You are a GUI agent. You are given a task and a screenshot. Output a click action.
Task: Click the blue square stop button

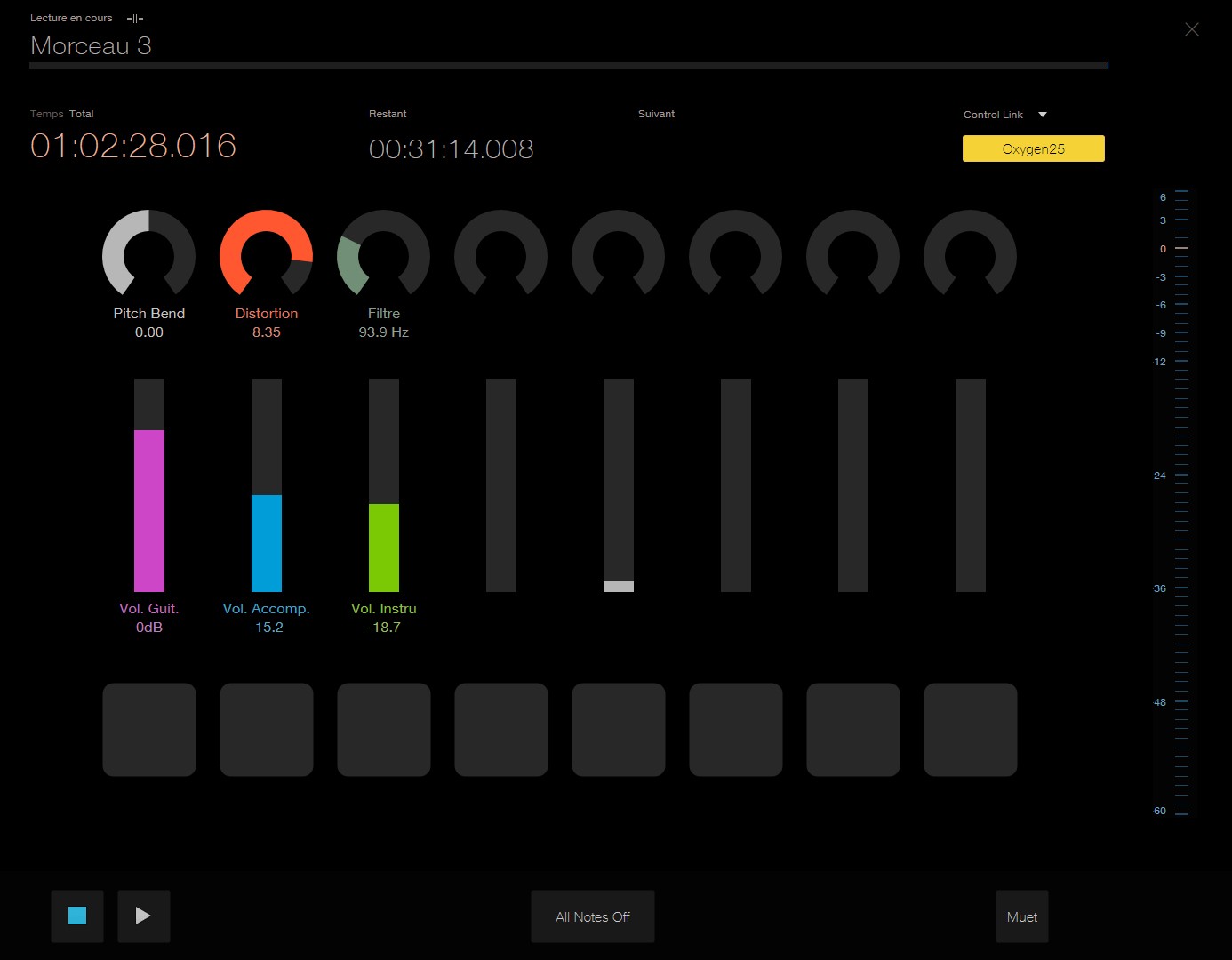coord(77,916)
